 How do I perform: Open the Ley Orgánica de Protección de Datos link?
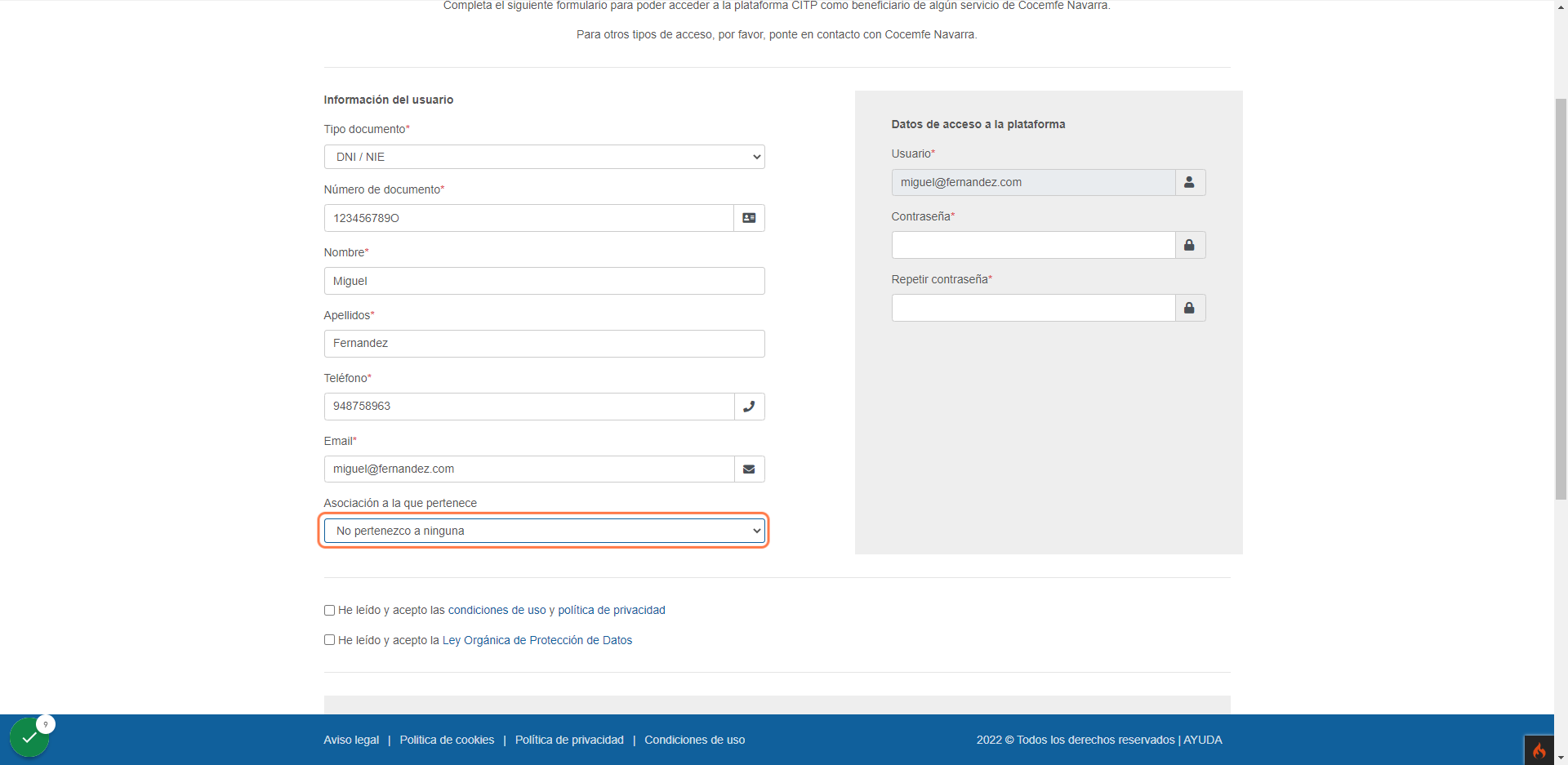tap(537, 640)
